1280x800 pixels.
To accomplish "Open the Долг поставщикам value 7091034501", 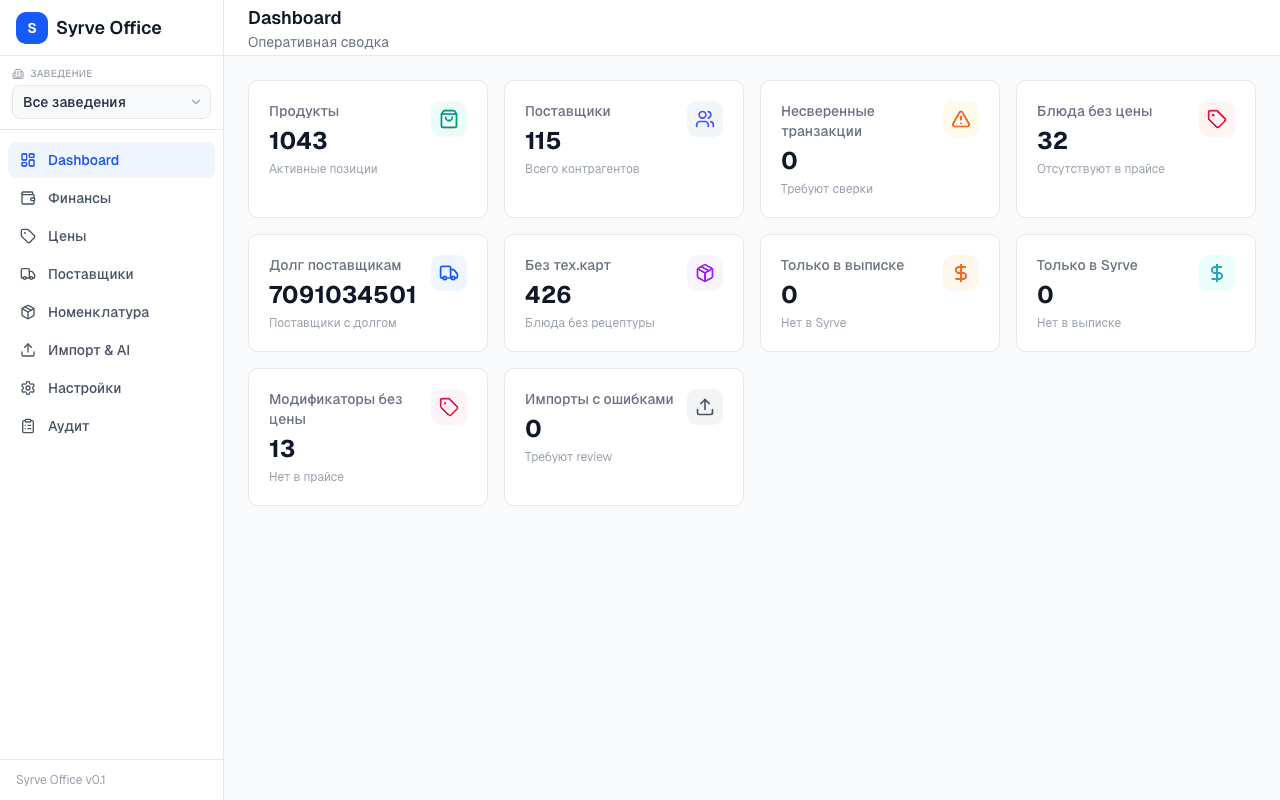I will pos(342,295).
